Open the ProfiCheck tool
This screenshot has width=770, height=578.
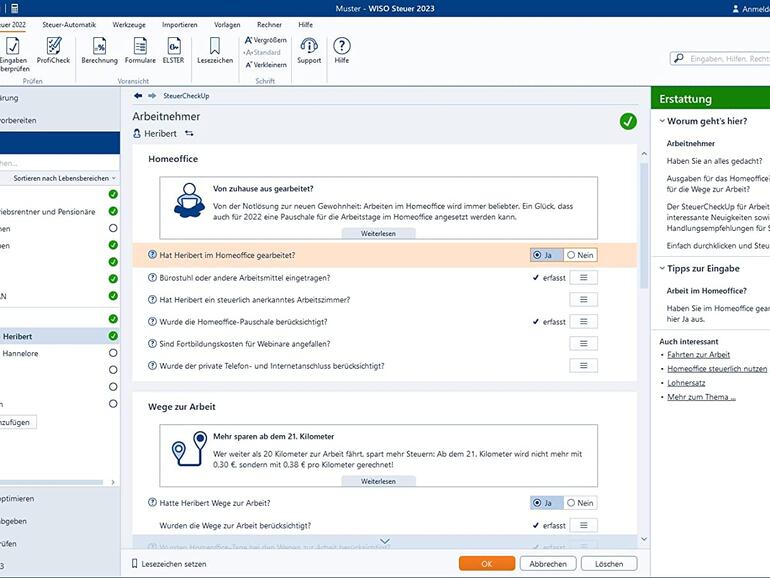54,51
